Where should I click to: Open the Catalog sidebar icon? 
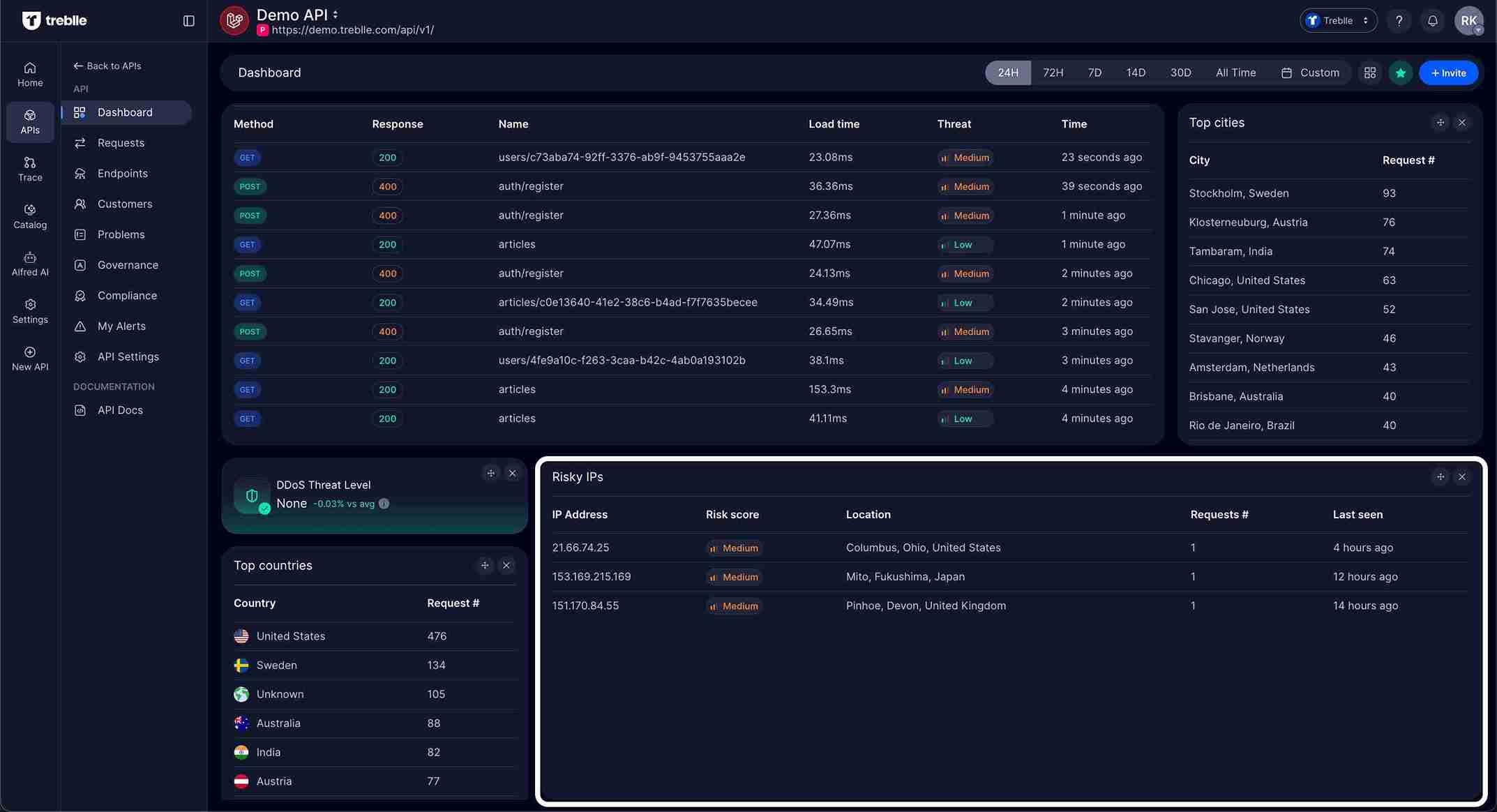(x=30, y=216)
